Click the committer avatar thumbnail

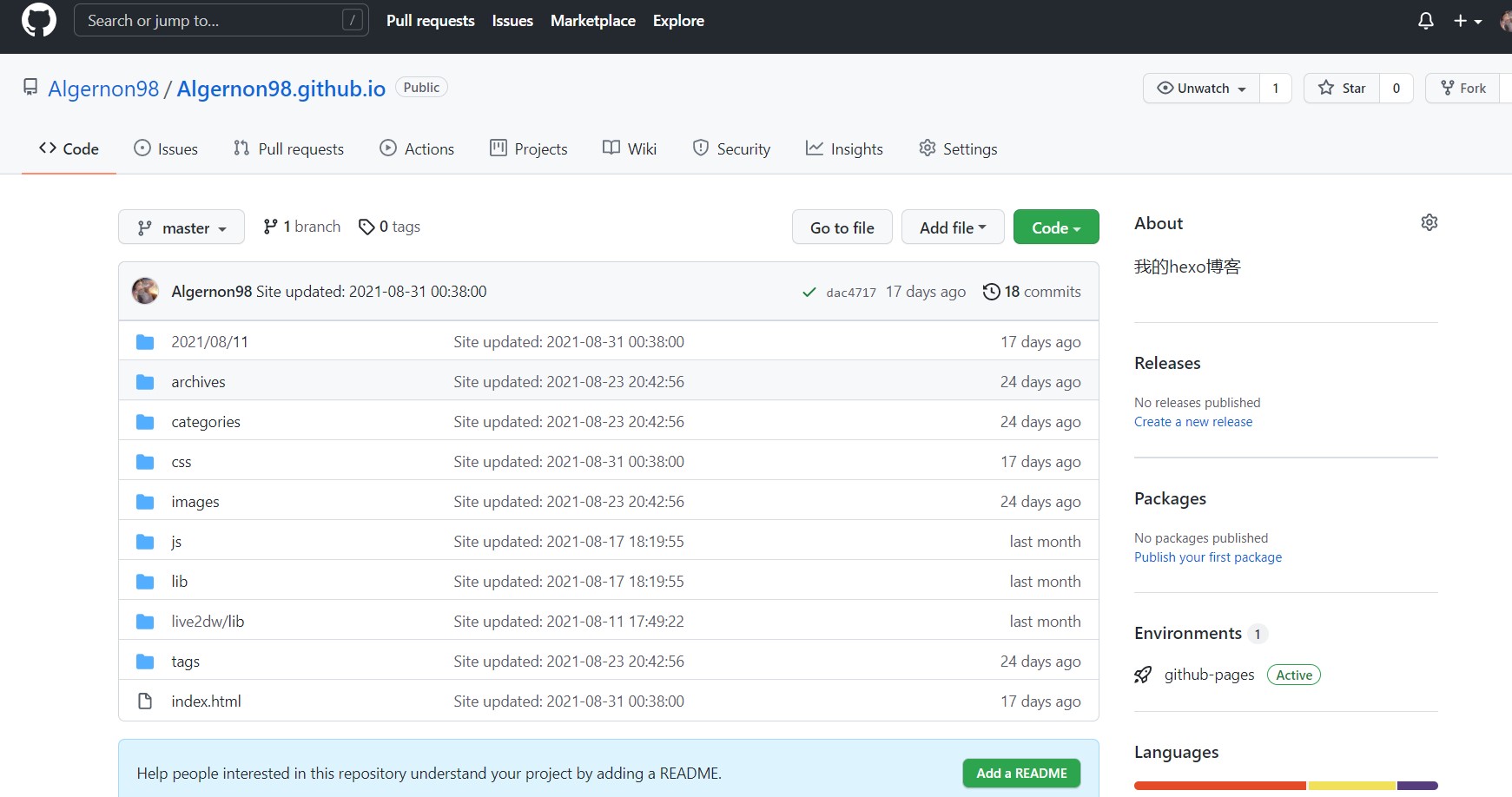click(x=145, y=291)
